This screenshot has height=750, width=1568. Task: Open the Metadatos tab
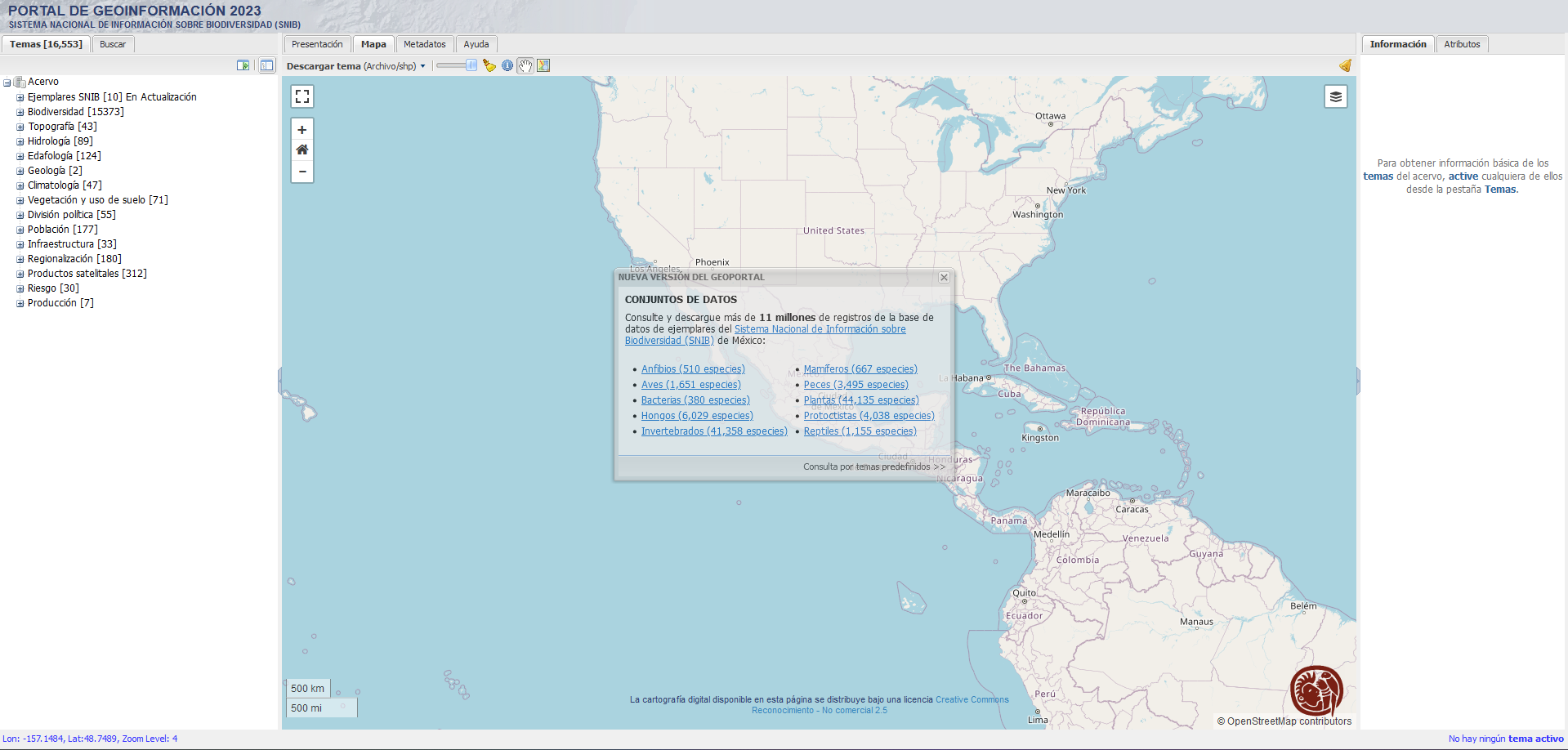(425, 44)
